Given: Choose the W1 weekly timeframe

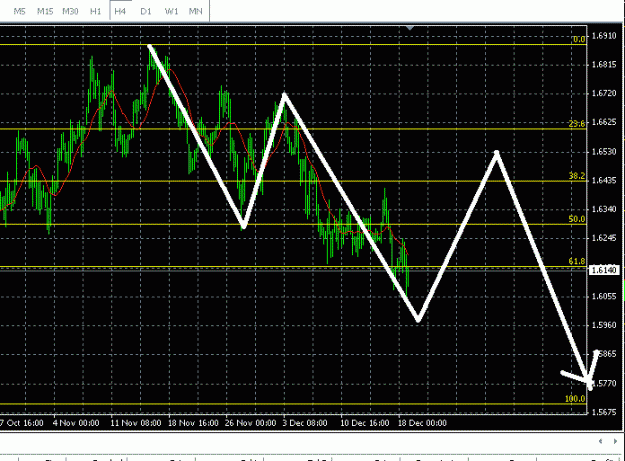Looking at the screenshot, I should [x=171, y=11].
